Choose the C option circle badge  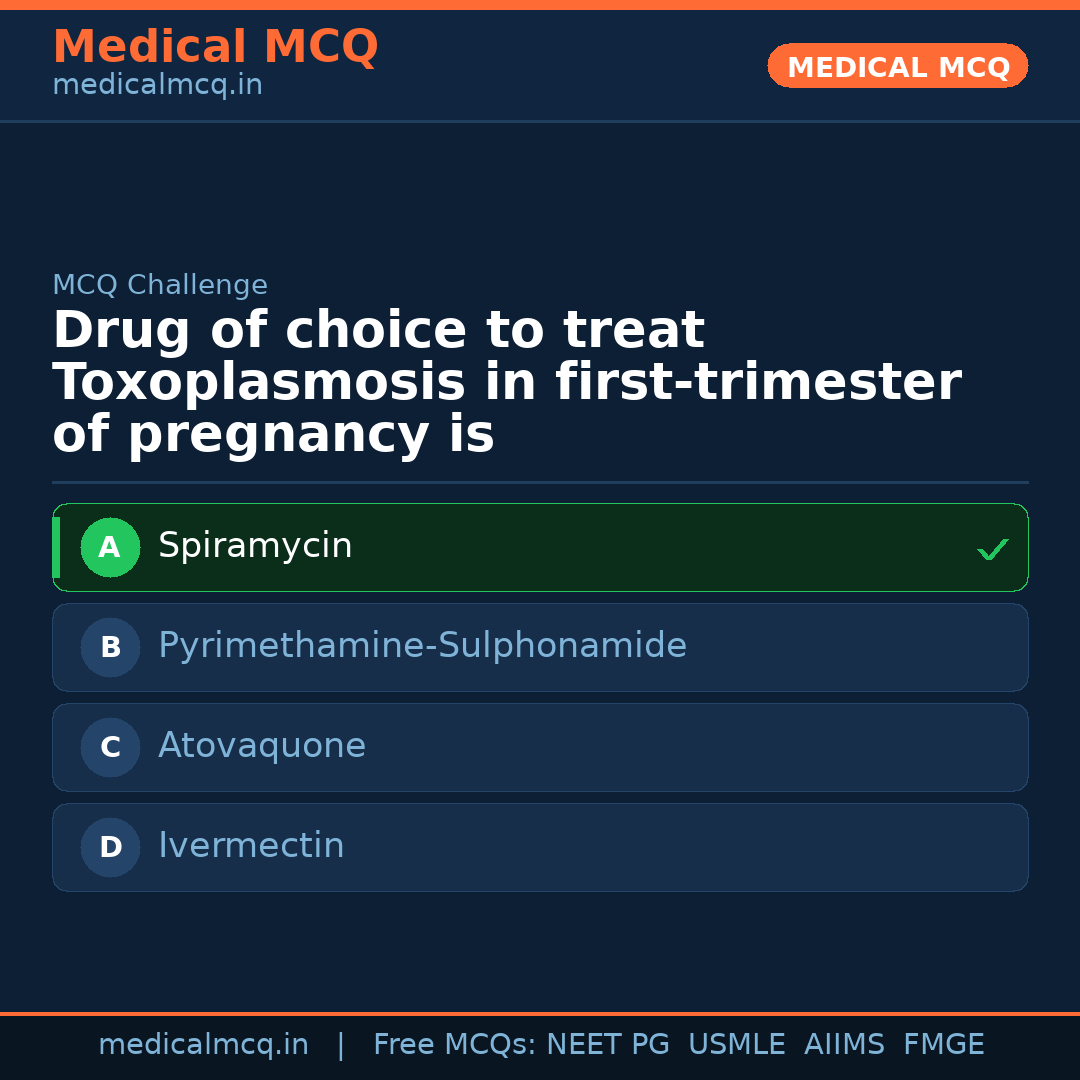[110, 747]
